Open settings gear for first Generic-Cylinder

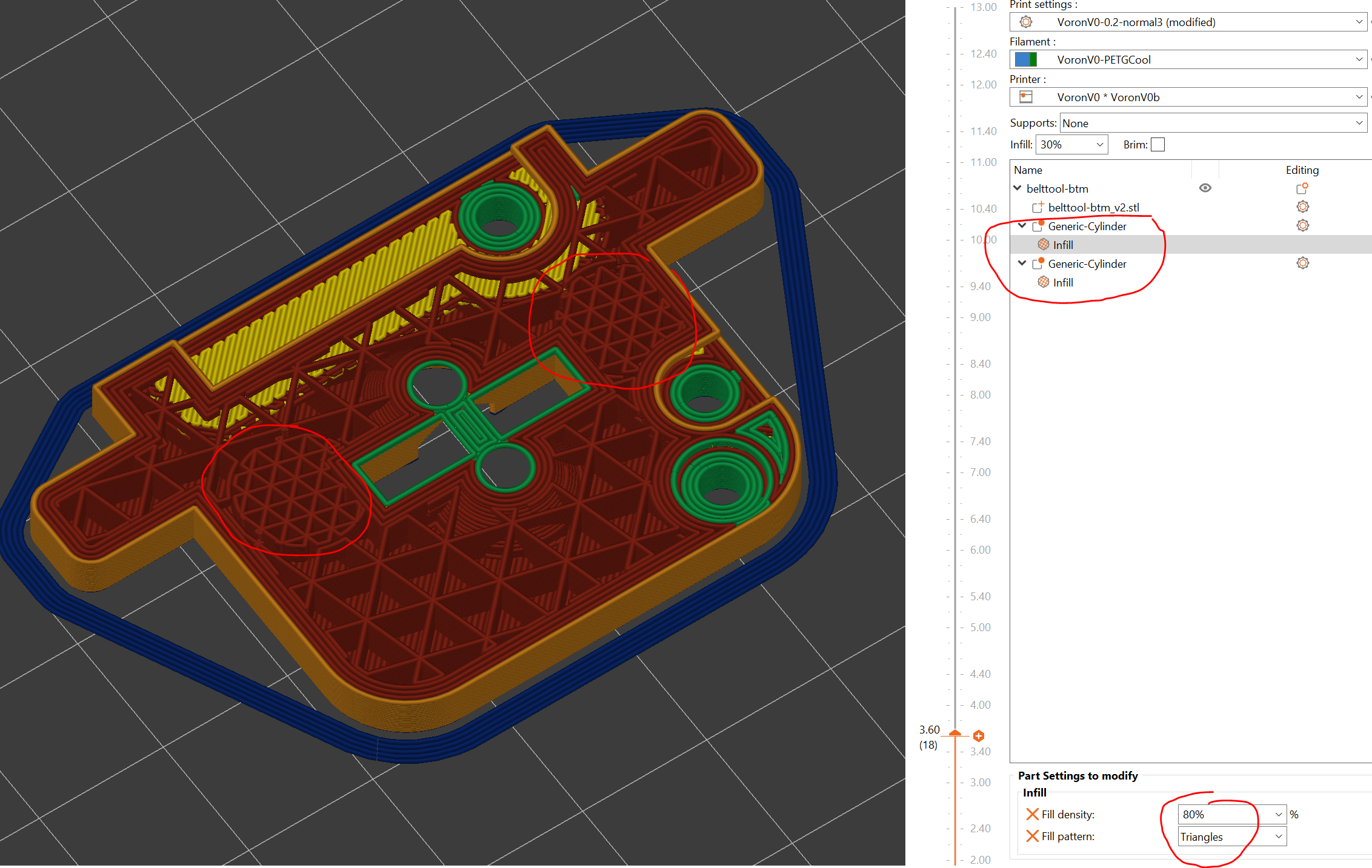1303,225
